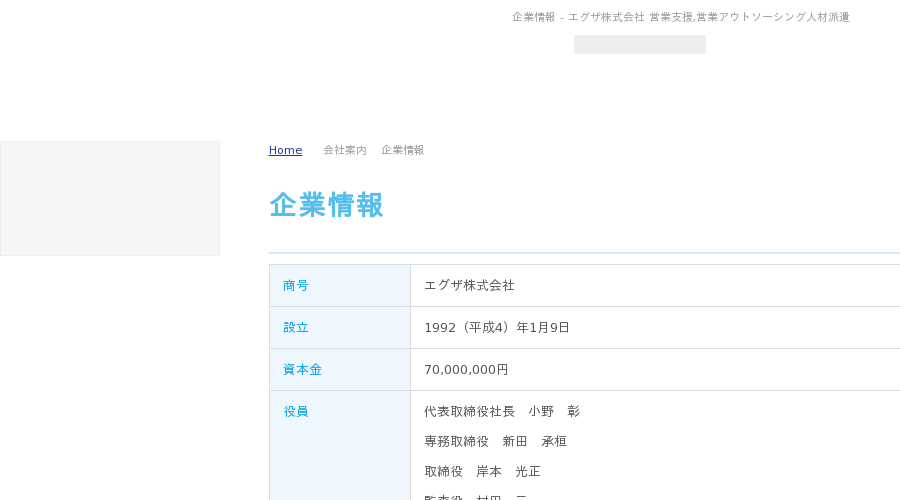This screenshot has width=900, height=500.
Task: Click the name 小野 彰 in the officers list
Action: click(554, 412)
